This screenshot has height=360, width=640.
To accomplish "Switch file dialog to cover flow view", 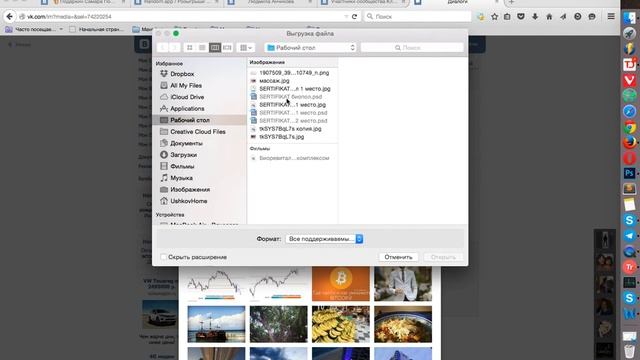I will coord(227,48).
